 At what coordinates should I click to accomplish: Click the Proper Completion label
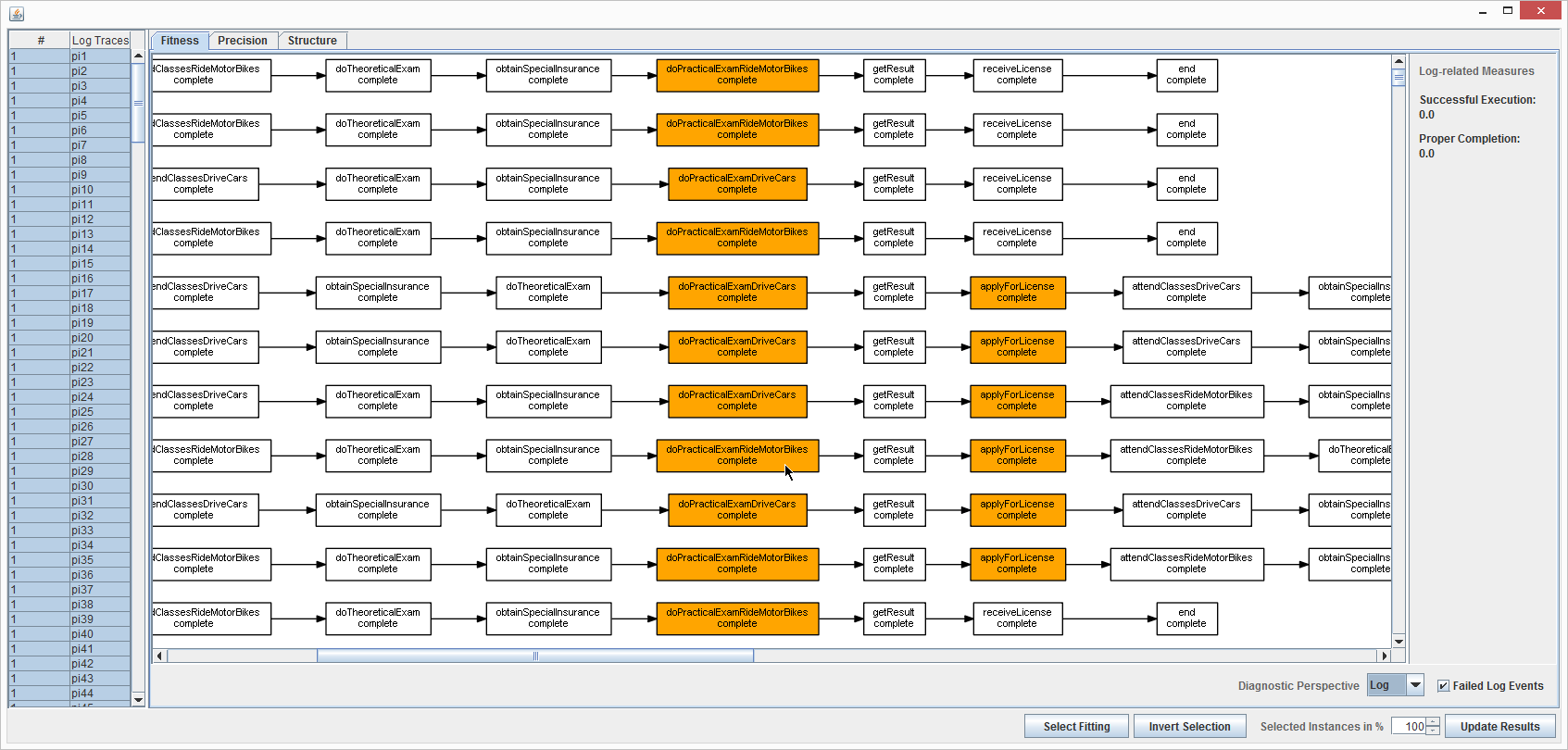tap(1469, 139)
